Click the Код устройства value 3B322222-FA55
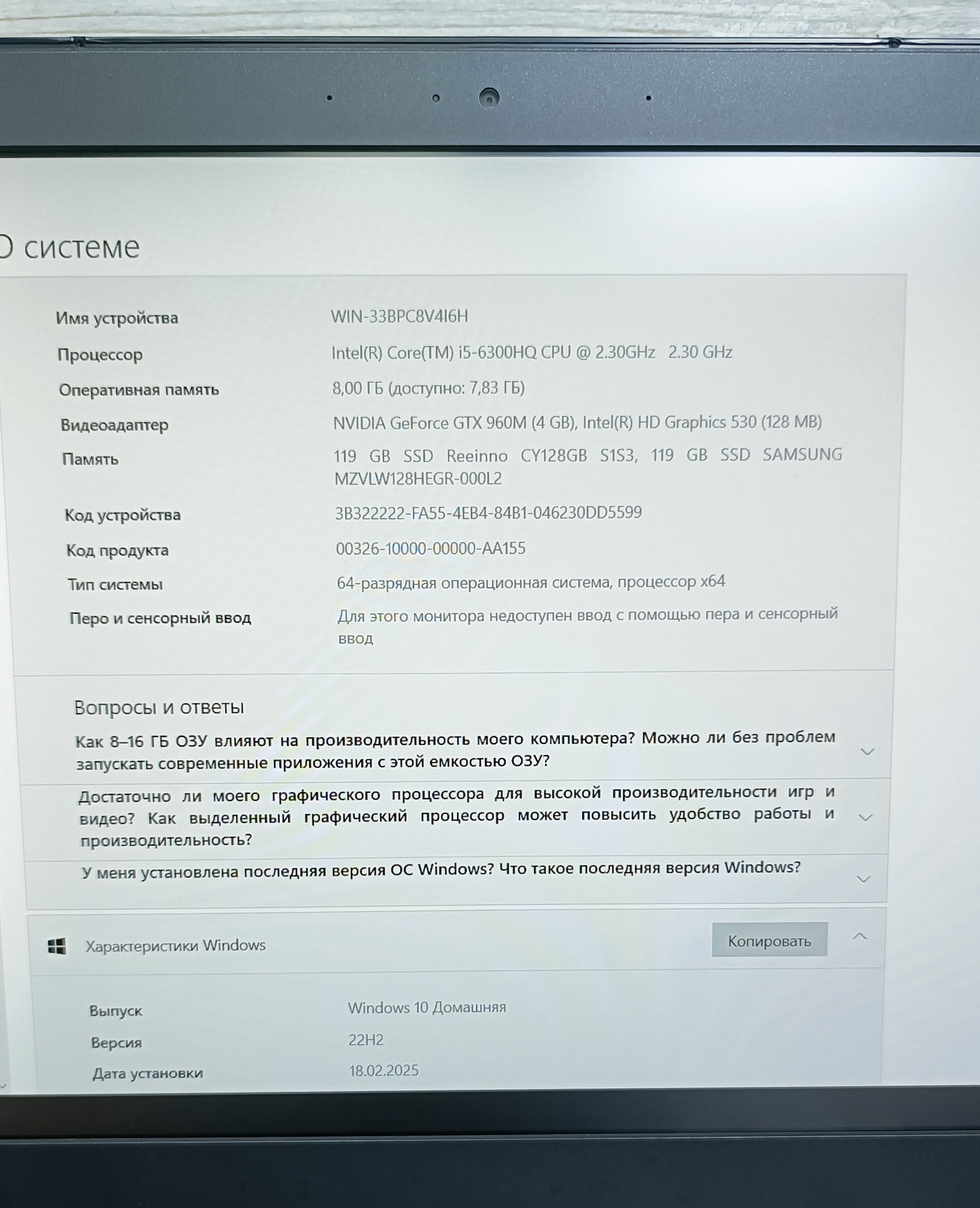The width and height of the screenshot is (980, 1208). [x=488, y=513]
